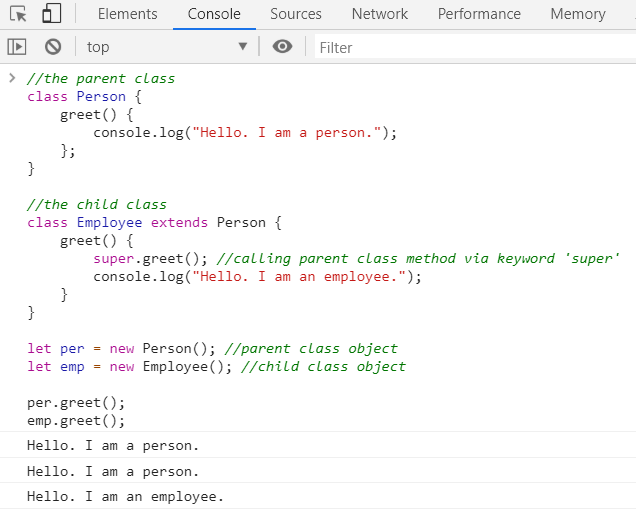Click the 'class Employee extends Person' line
Viewport: 636px width, 515px height.
(x=155, y=223)
